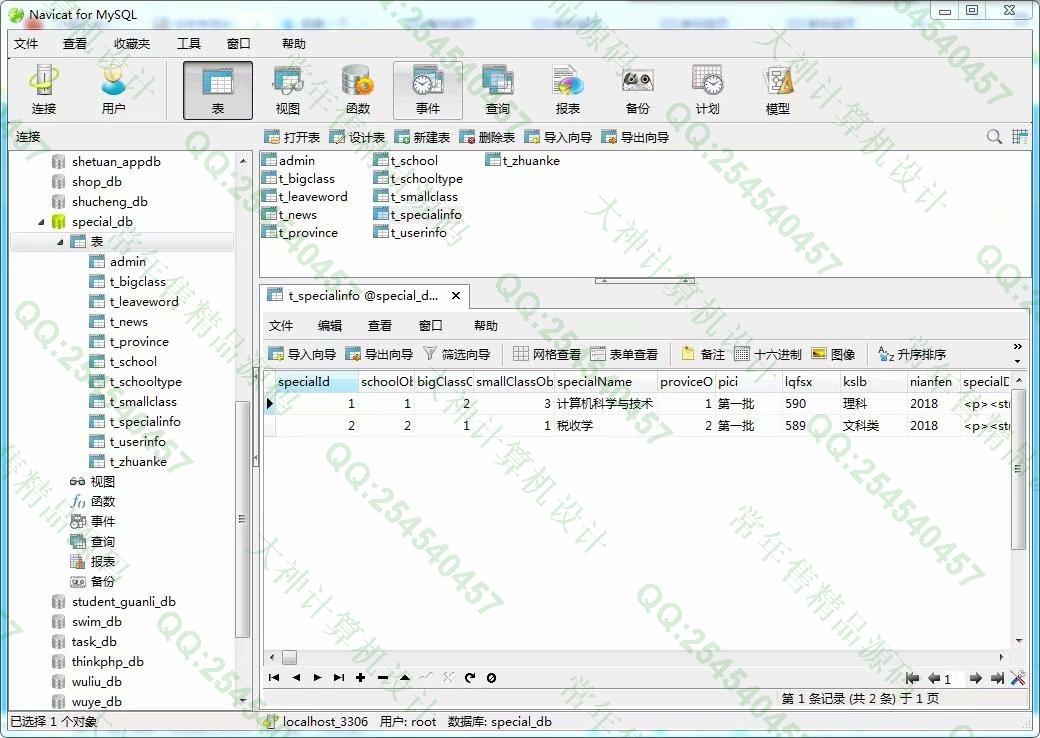Click the add record plus button

(360, 678)
